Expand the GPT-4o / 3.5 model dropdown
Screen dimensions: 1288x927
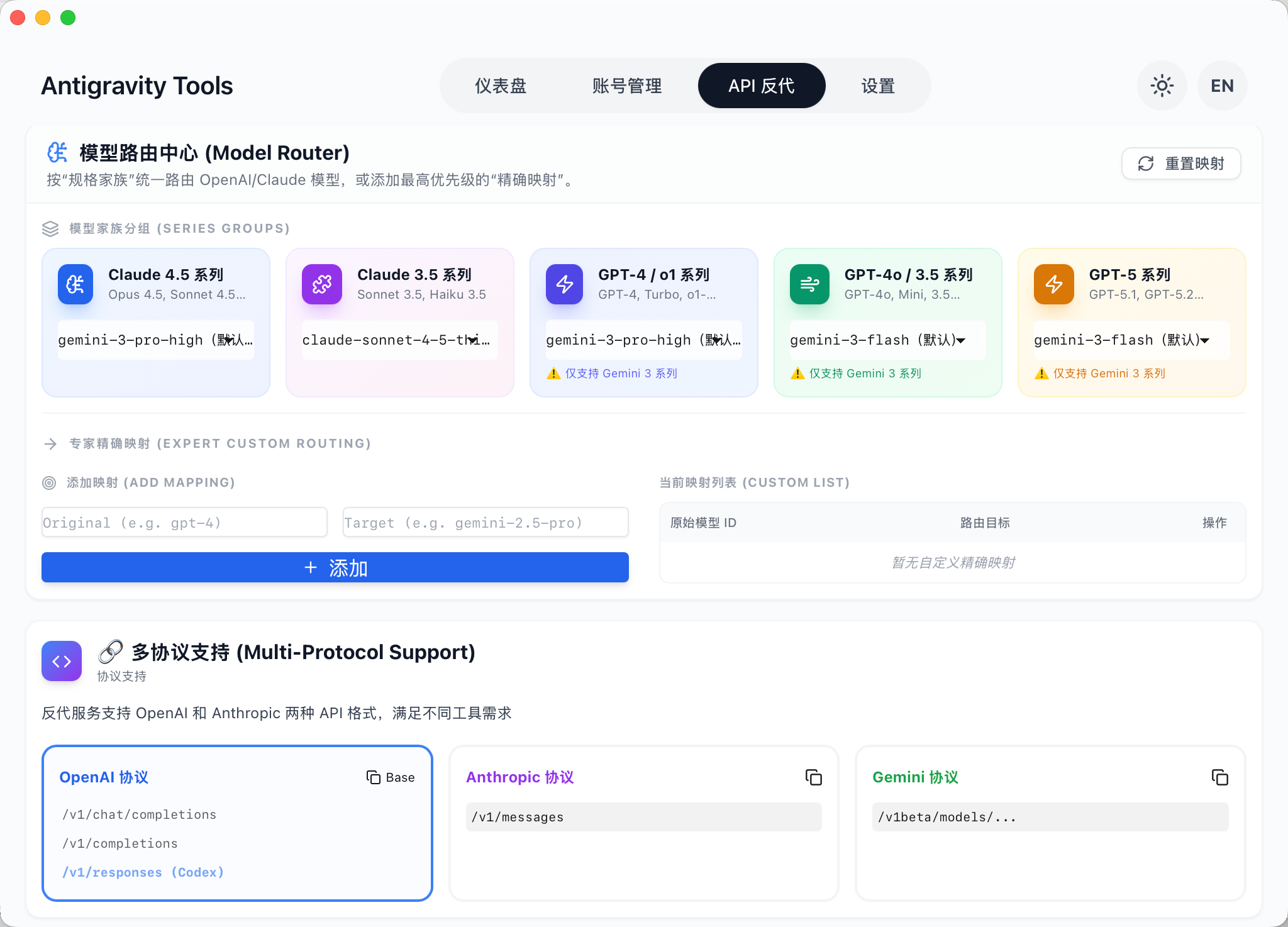click(887, 340)
